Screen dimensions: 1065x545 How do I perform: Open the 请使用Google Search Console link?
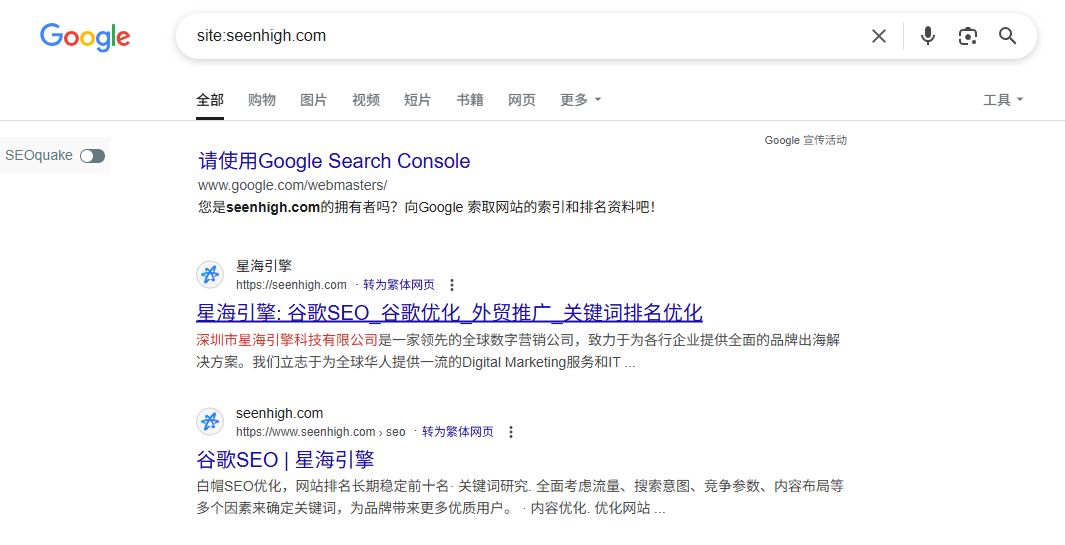point(334,161)
